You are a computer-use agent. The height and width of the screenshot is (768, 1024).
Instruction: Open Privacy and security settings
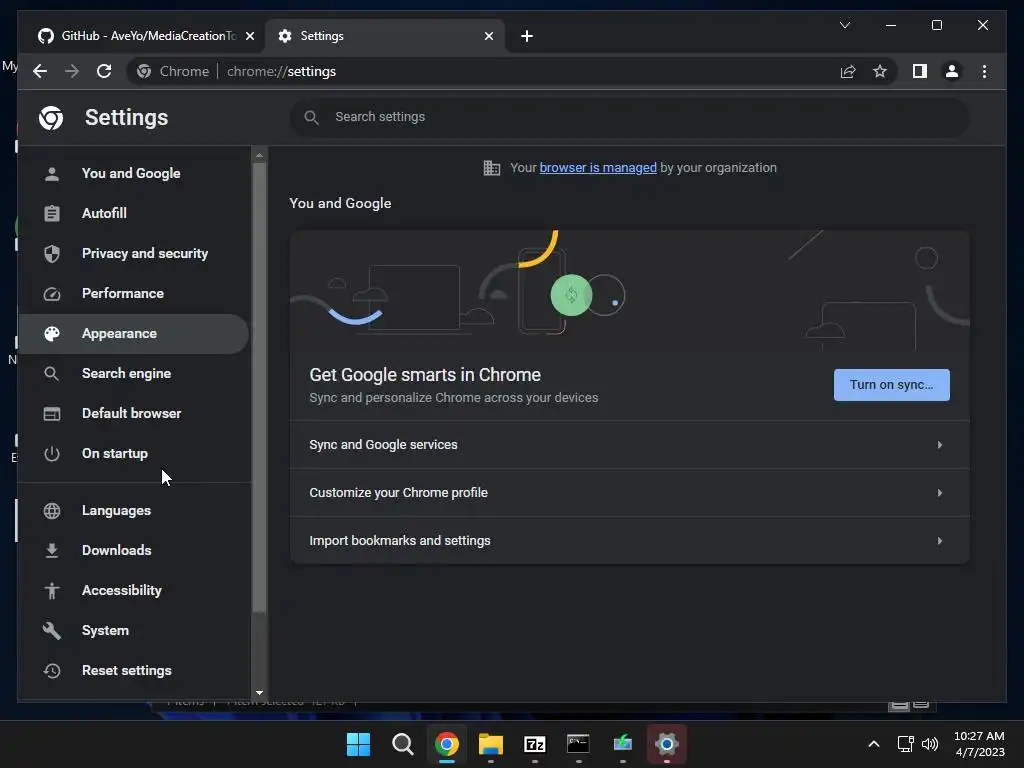(x=134, y=253)
